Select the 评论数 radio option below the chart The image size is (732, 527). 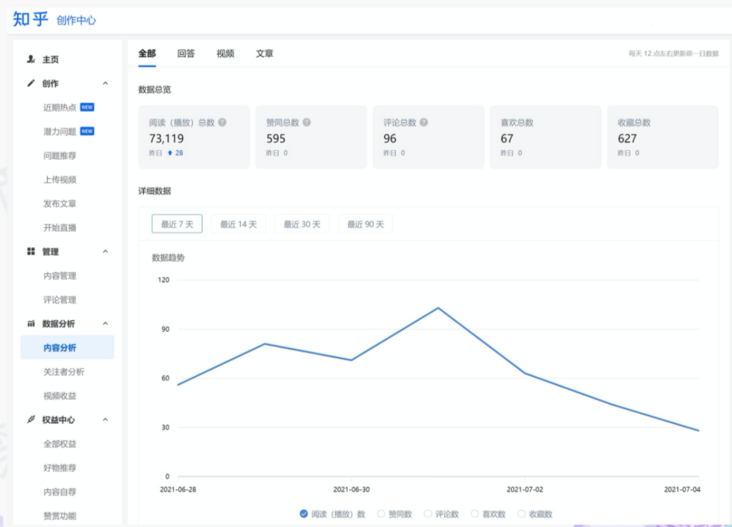(x=428, y=514)
